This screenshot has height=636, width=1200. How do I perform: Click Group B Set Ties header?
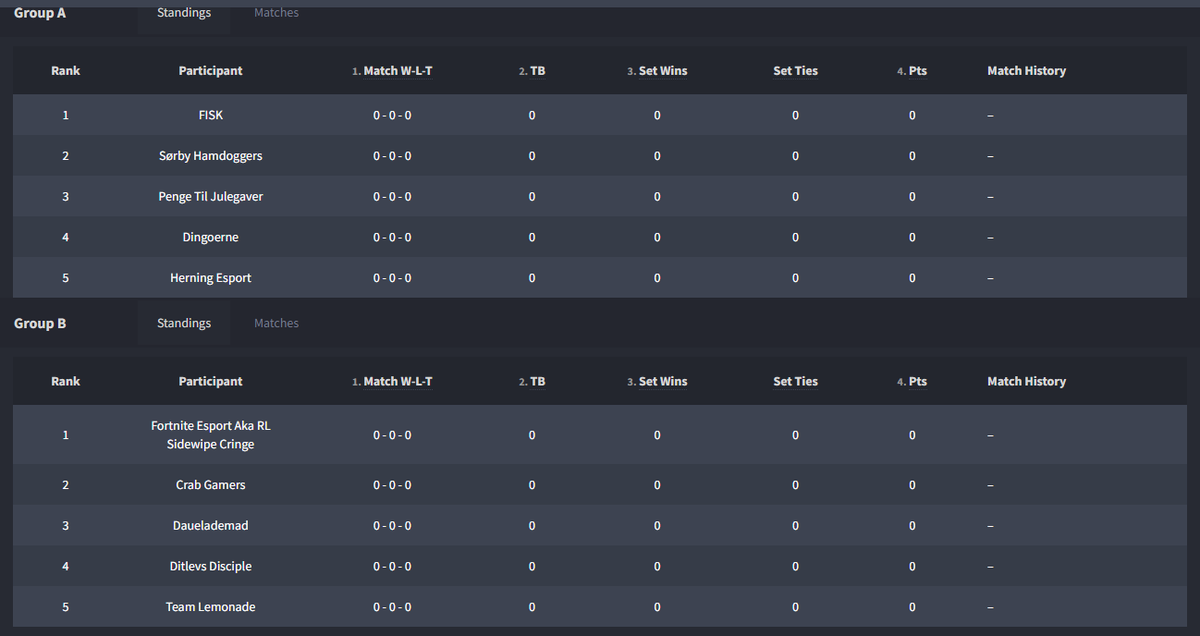pos(796,381)
